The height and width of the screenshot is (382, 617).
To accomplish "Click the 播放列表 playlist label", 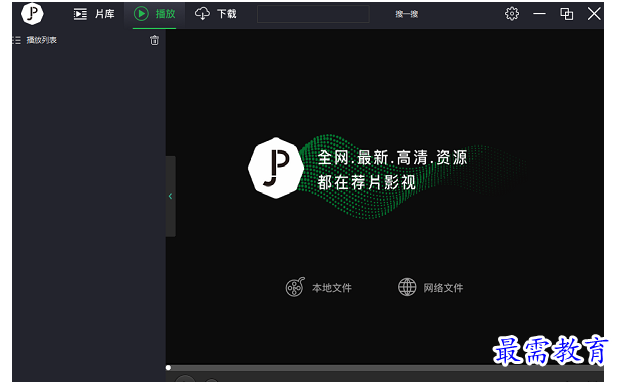I will [41, 40].
